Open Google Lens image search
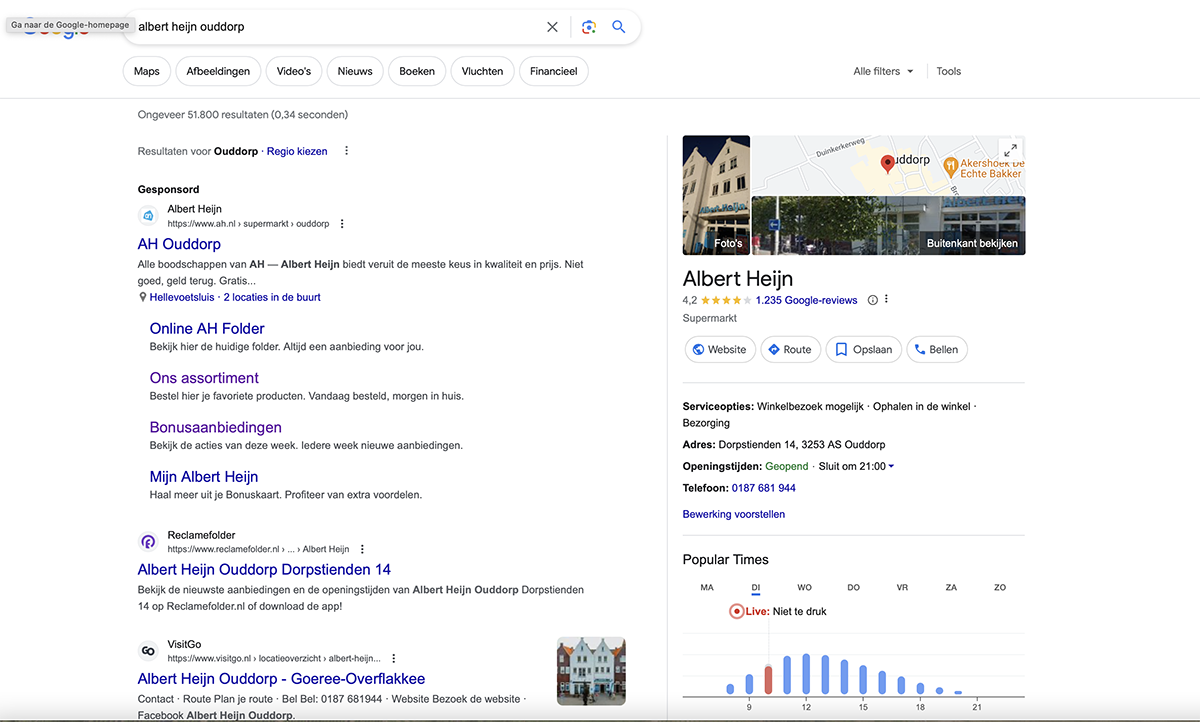The width and height of the screenshot is (1200, 722). point(588,27)
